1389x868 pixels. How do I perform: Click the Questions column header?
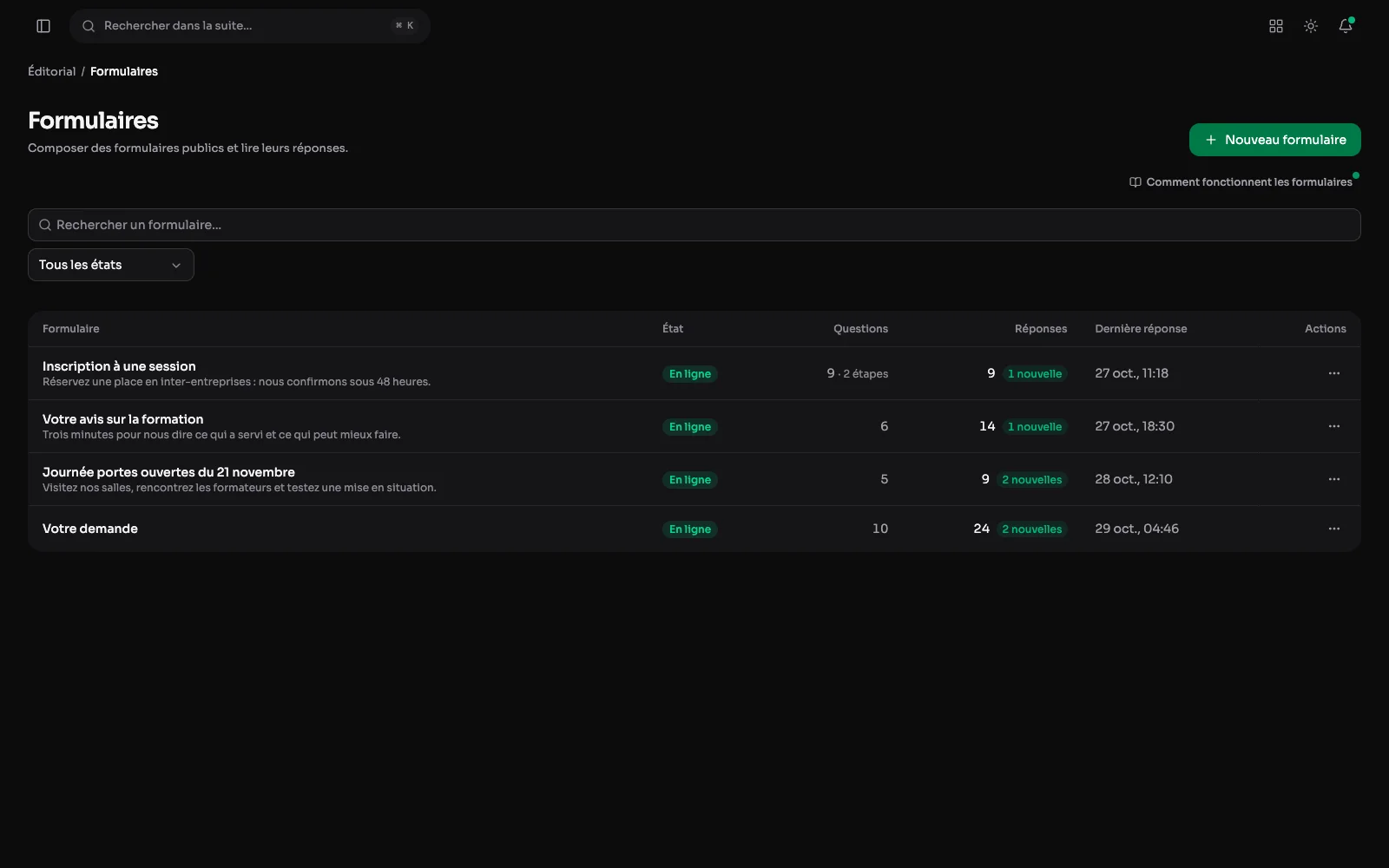pyautogui.click(x=860, y=329)
